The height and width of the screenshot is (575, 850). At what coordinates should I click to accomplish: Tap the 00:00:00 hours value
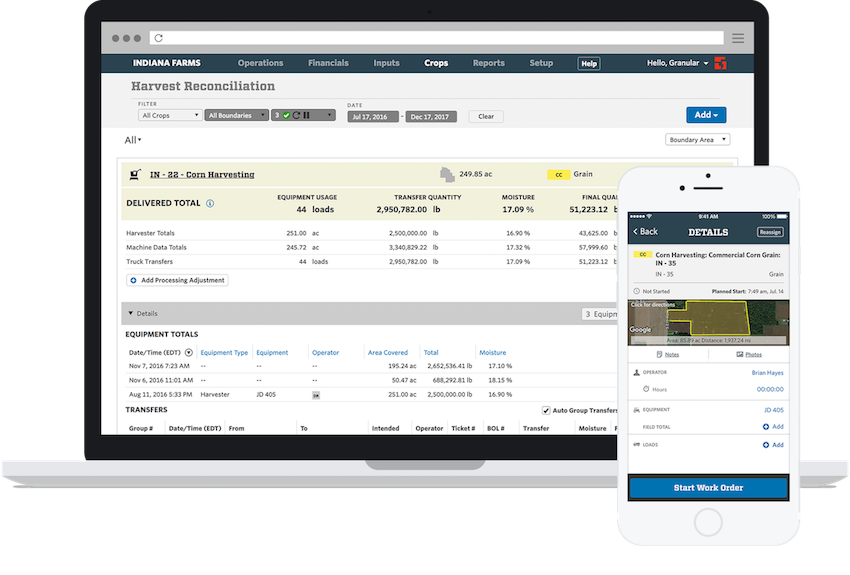point(770,390)
